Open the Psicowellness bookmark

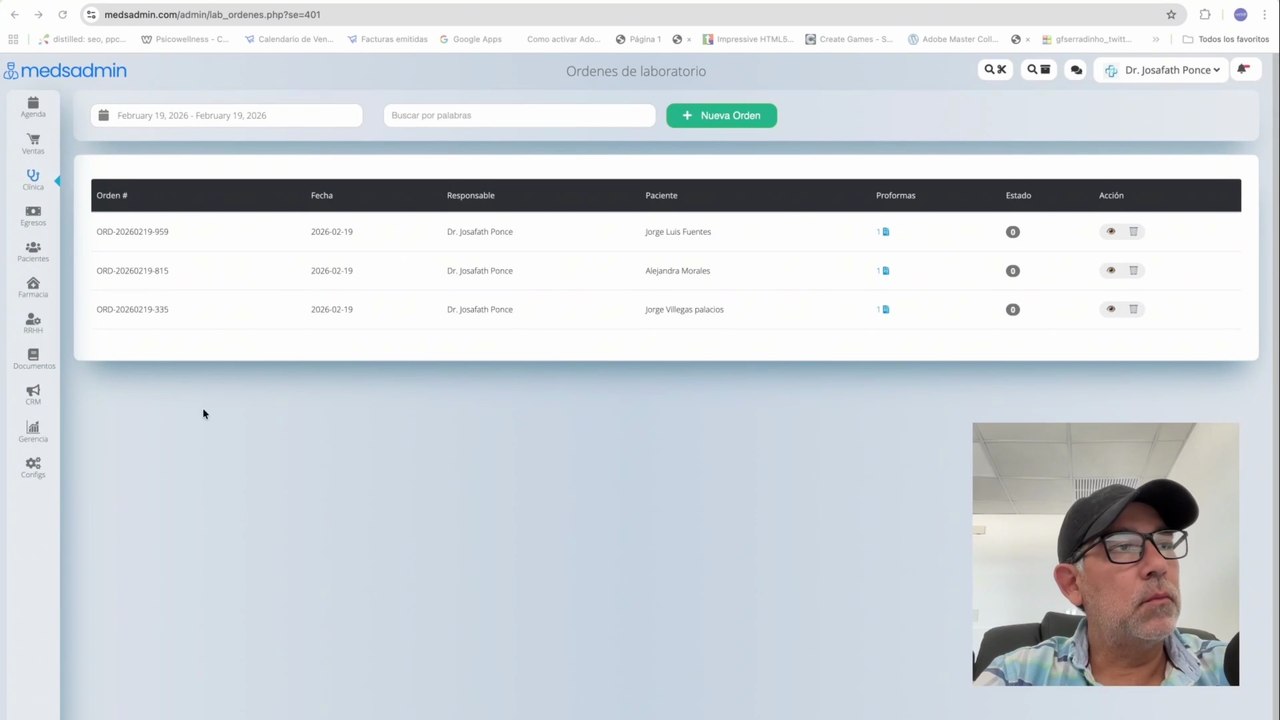tap(185, 39)
